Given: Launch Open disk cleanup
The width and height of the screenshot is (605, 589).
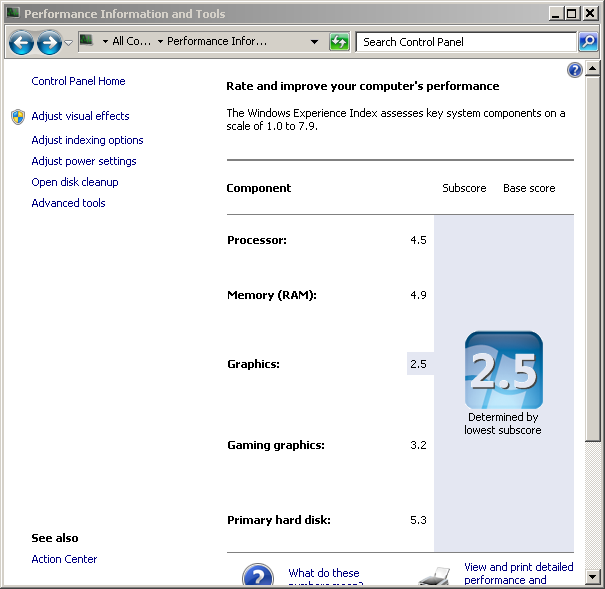Looking at the screenshot, I should tap(75, 182).
